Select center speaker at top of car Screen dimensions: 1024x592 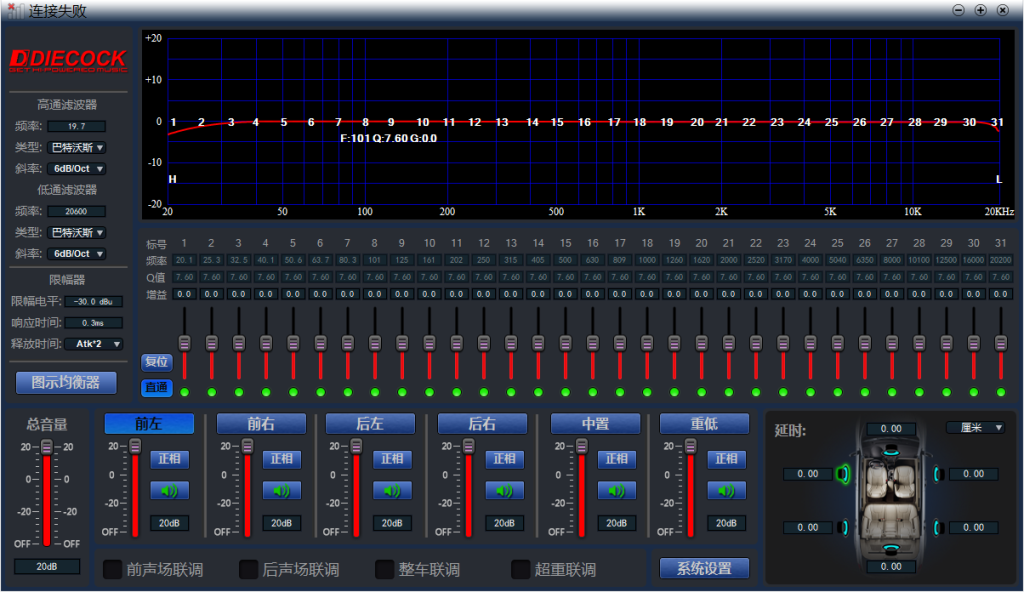891,451
